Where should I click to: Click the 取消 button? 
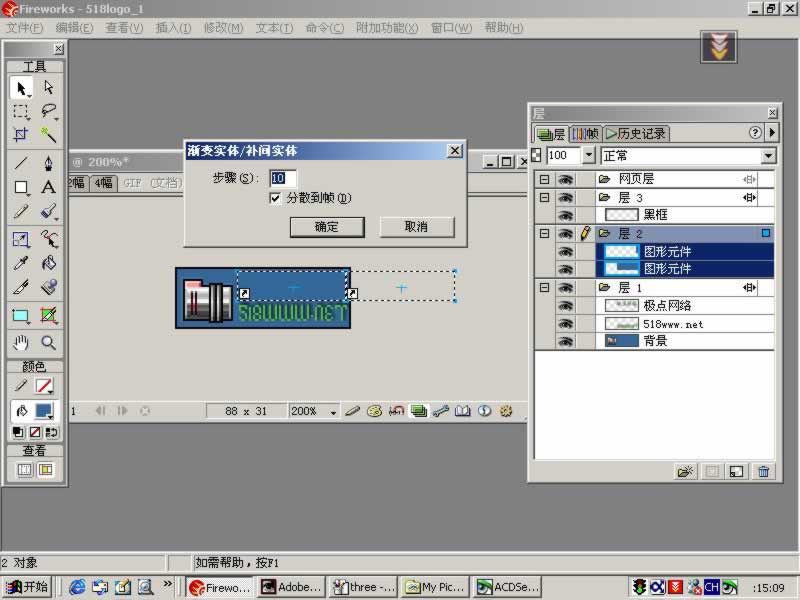416,227
